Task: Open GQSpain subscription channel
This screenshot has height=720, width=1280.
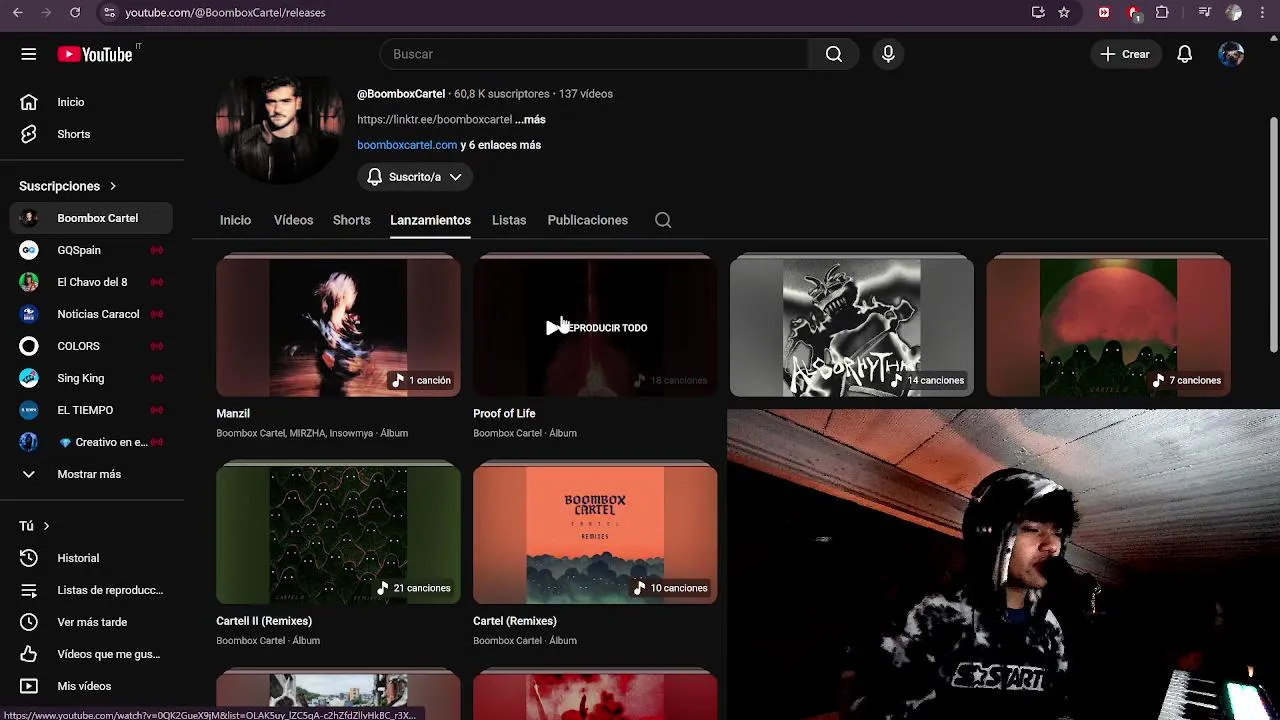Action: [92, 250]
